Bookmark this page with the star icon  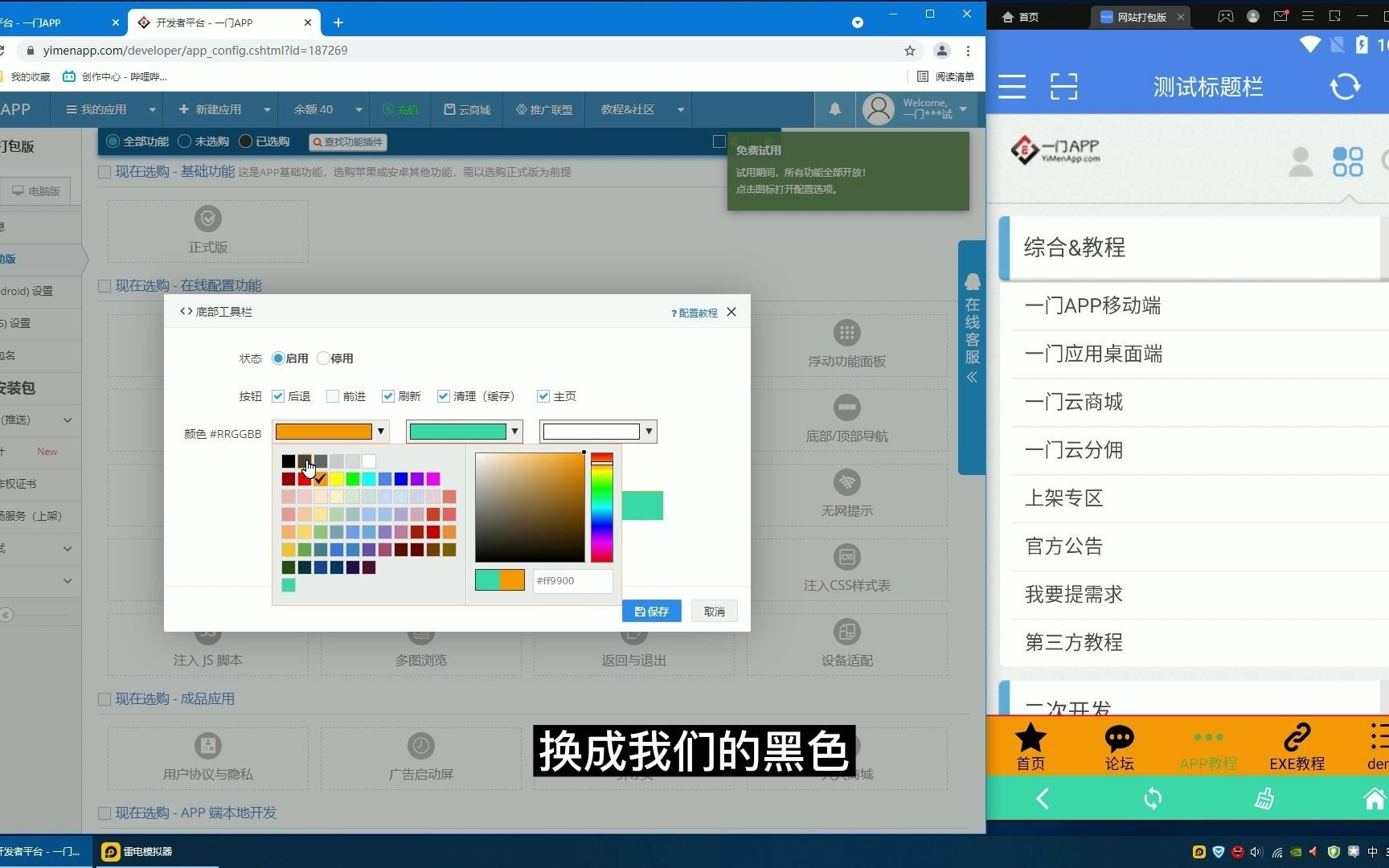[x=910, y=51]
